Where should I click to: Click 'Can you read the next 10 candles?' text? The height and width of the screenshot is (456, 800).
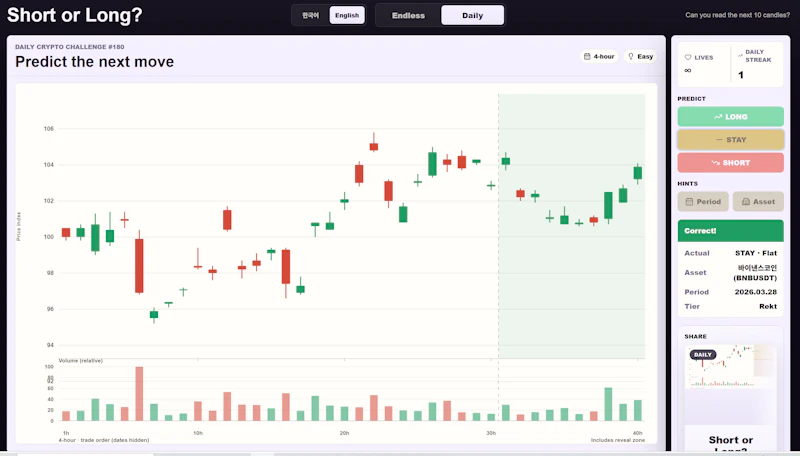coord(737,15)
